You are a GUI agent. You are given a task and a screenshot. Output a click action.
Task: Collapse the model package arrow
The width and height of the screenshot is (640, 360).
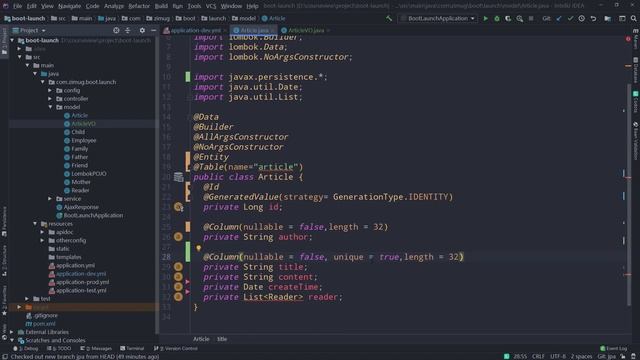coord(51,107)
